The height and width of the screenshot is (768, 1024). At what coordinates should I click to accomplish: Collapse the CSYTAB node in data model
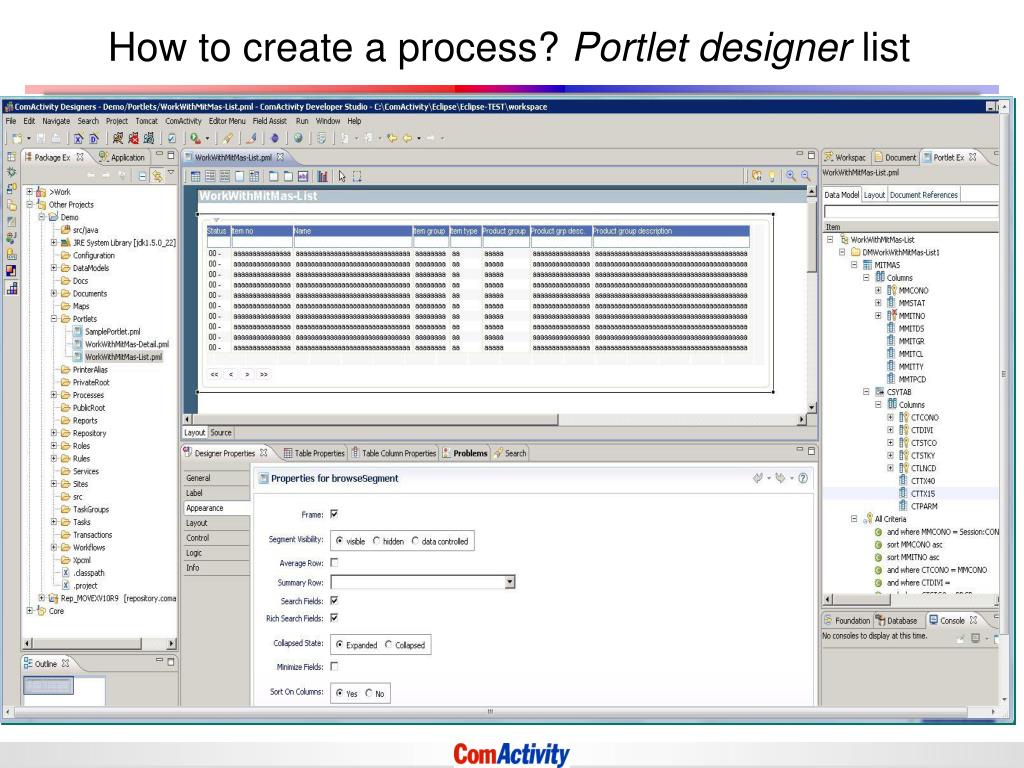[x=868, y=392]
